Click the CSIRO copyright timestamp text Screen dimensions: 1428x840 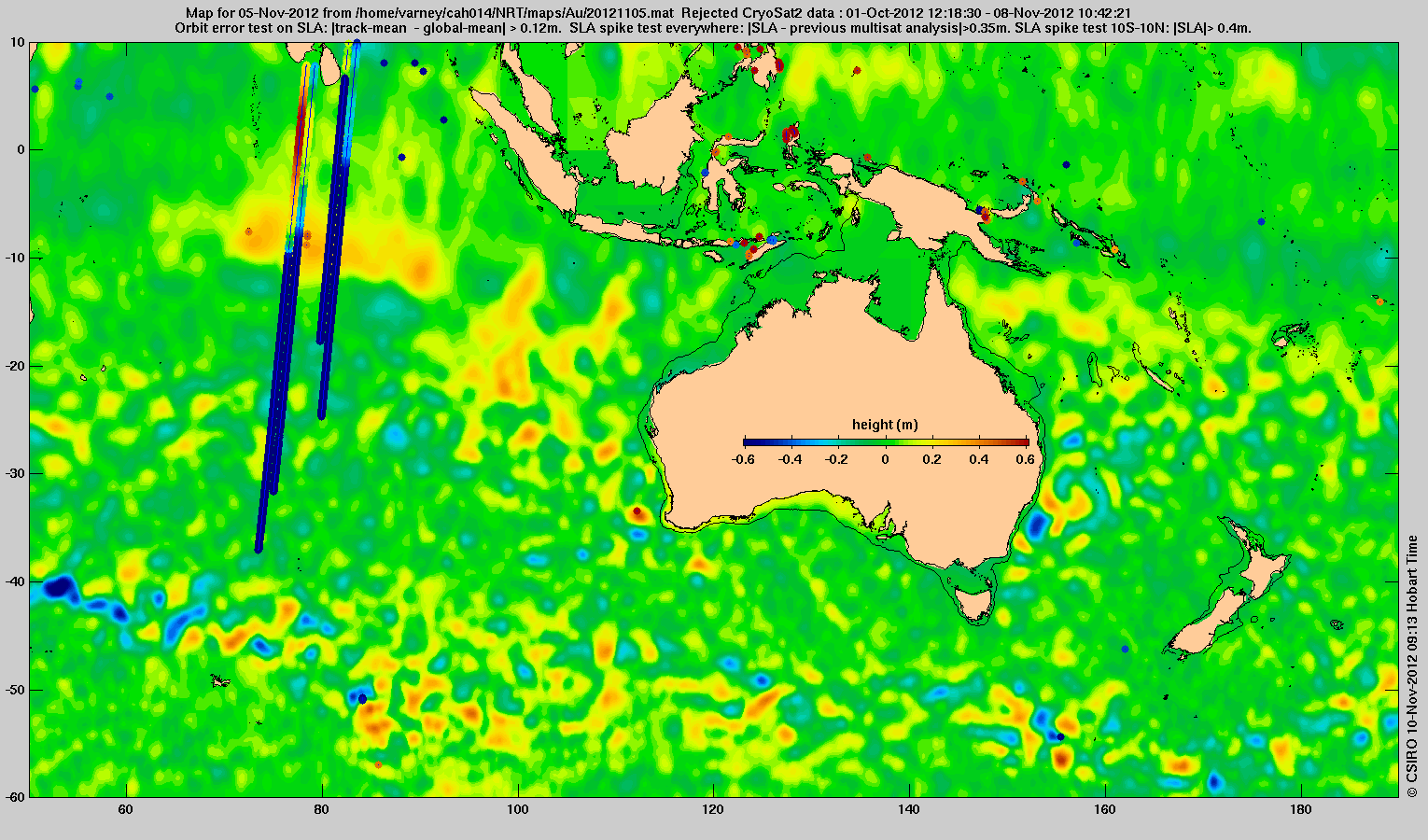[x=1412, y=665]
